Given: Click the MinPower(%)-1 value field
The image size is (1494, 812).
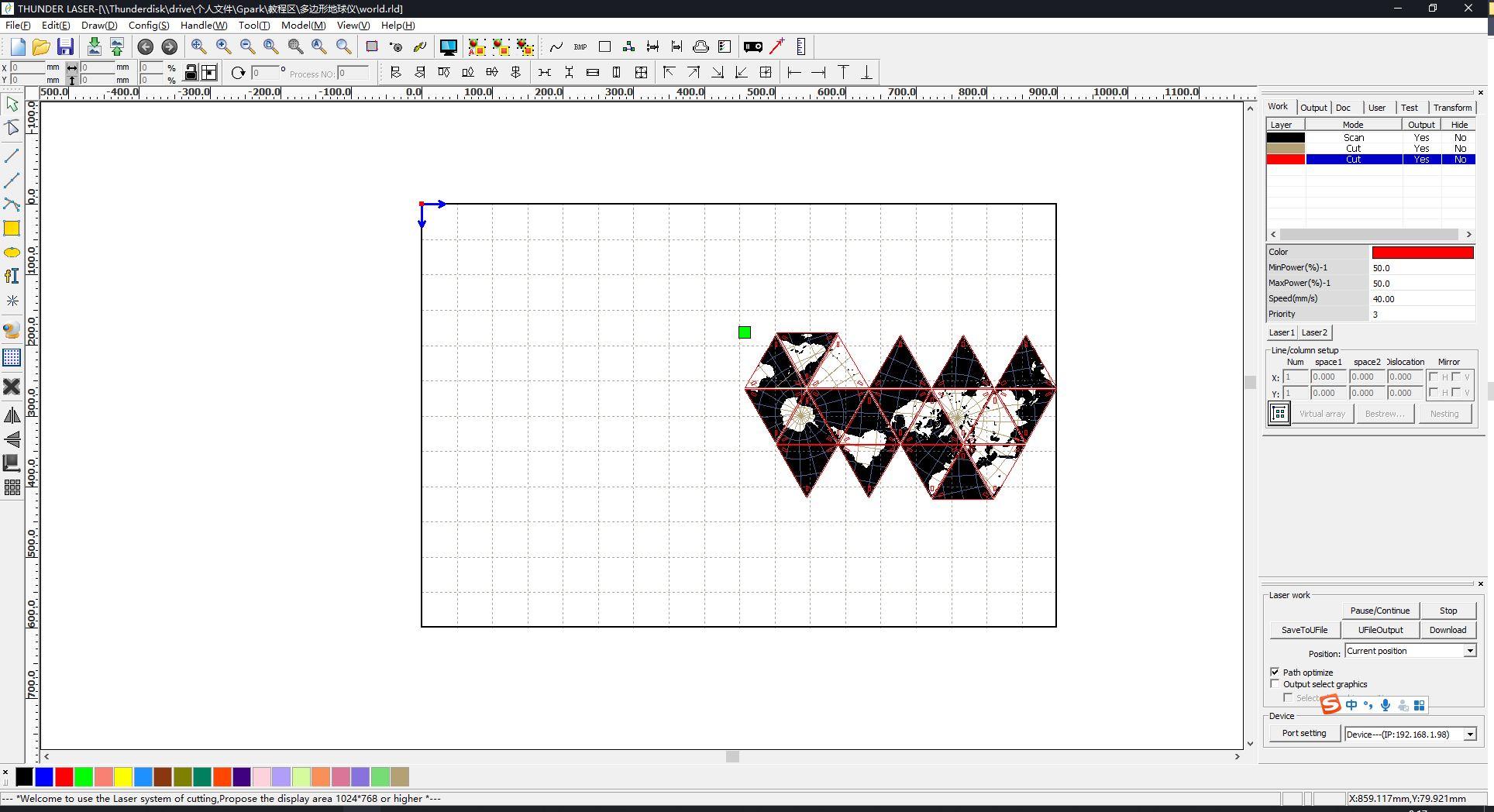Looking at the screenshot, I should pos(1423,268).
